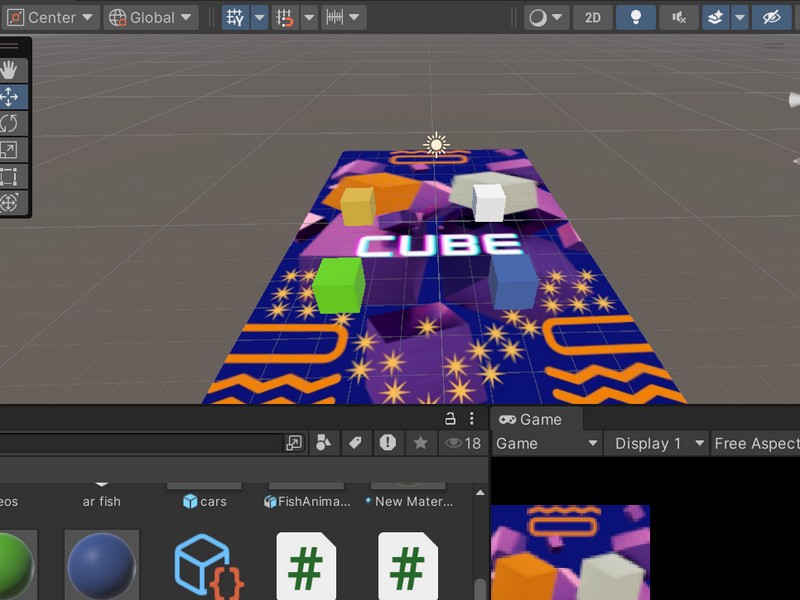Toggle the 2D view mode
This screenshot has height=600, width=800.
591,17
